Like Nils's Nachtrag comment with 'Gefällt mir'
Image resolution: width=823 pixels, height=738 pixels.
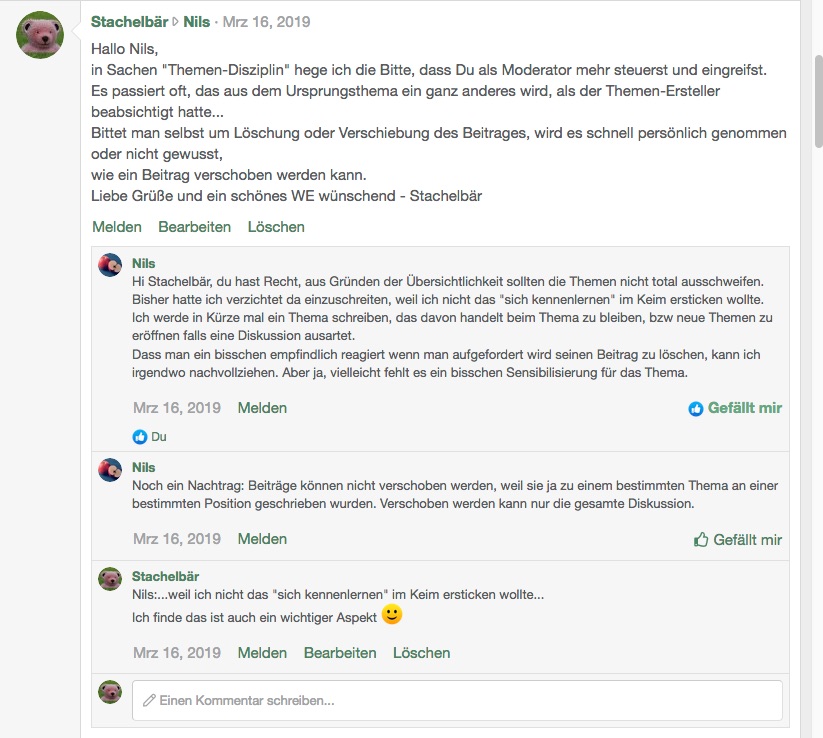coord(738,540)
